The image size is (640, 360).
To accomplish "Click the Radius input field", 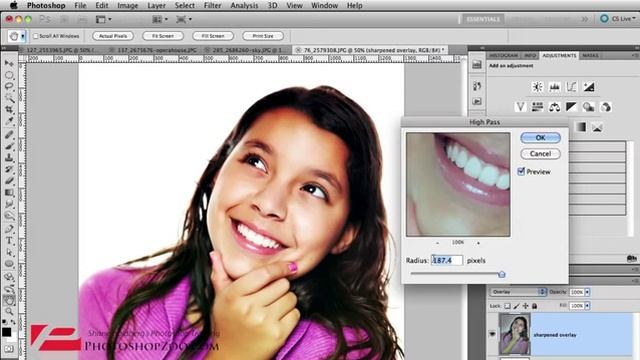I will tap(447, 260).
